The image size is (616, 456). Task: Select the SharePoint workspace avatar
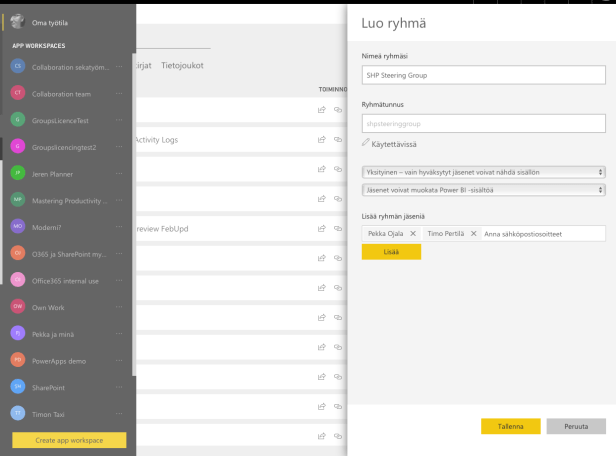[x=18, y=386]
